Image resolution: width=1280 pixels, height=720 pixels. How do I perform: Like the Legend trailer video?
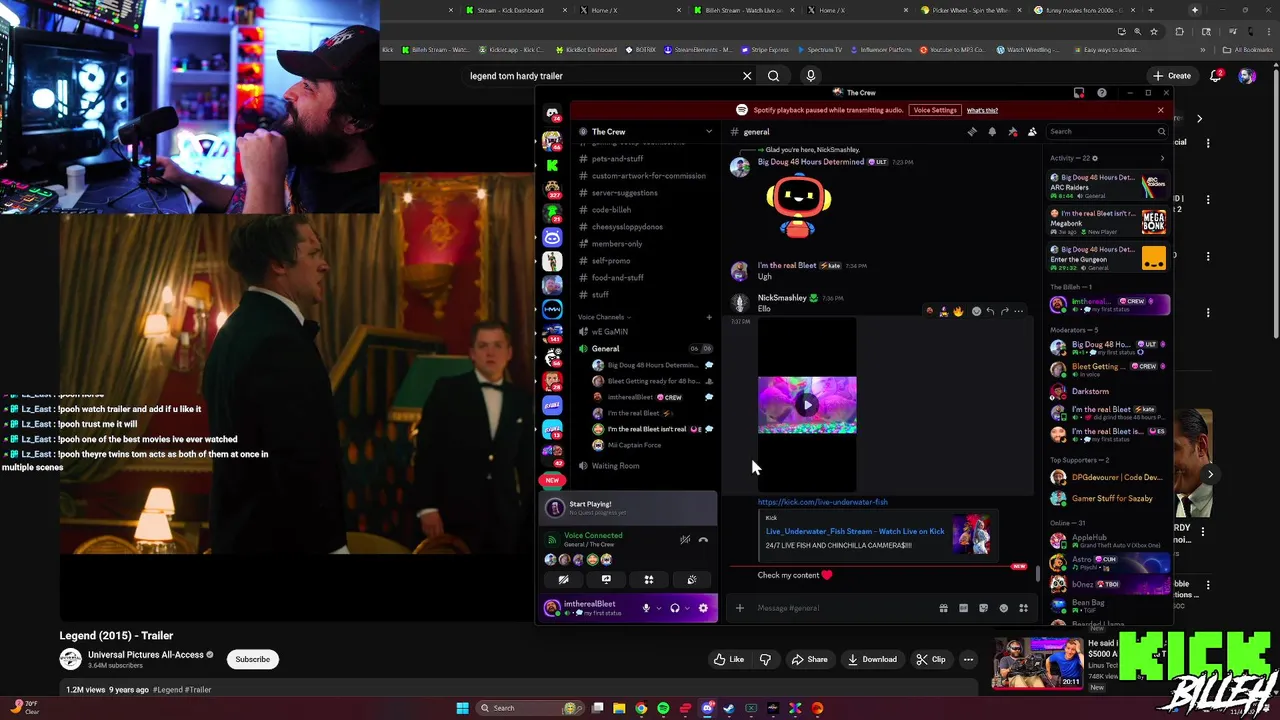pos(728,659)
